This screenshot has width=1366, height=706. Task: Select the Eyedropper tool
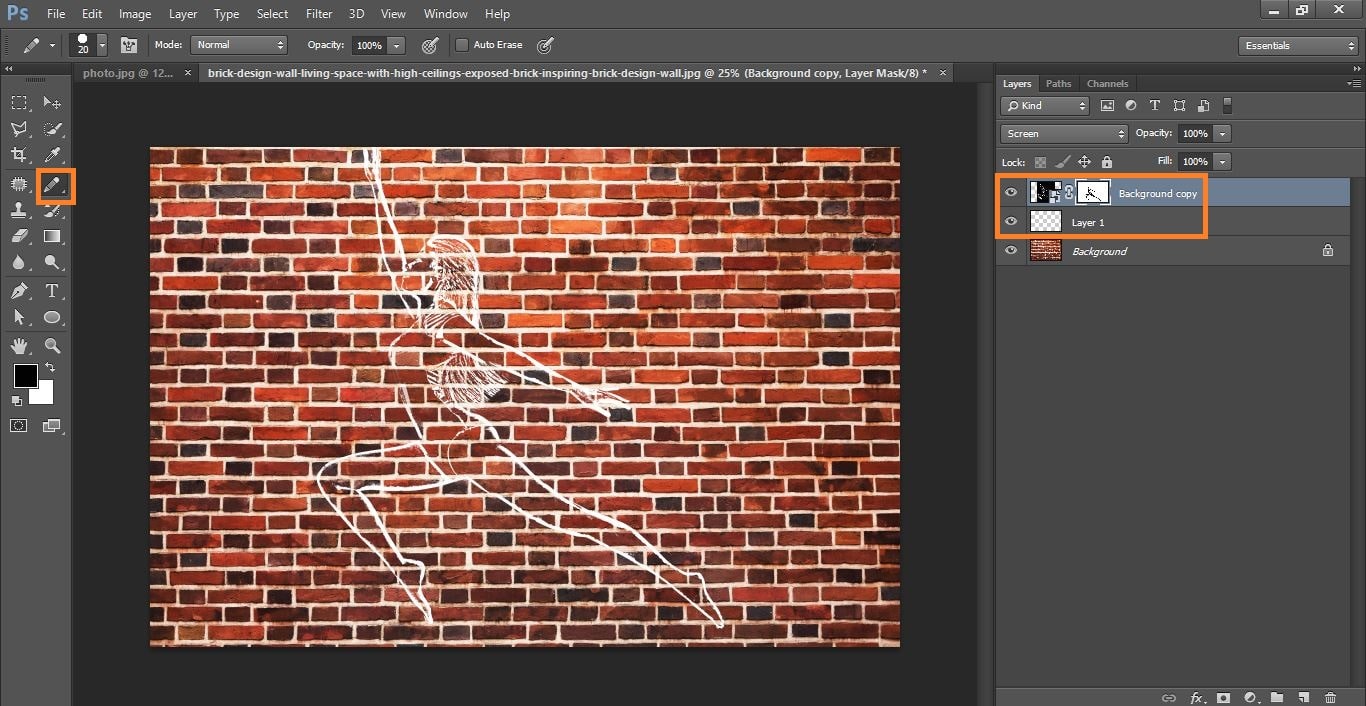point(53,155)
